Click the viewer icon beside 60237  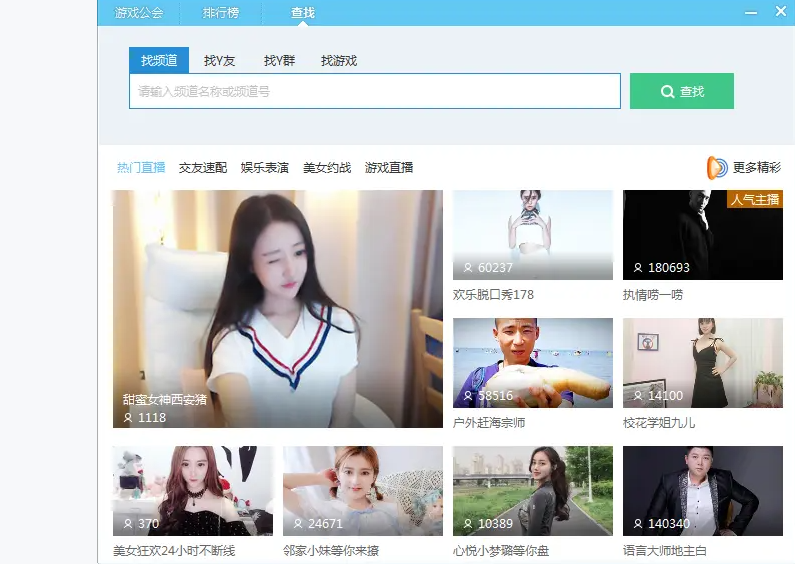(x=468, y=267)
